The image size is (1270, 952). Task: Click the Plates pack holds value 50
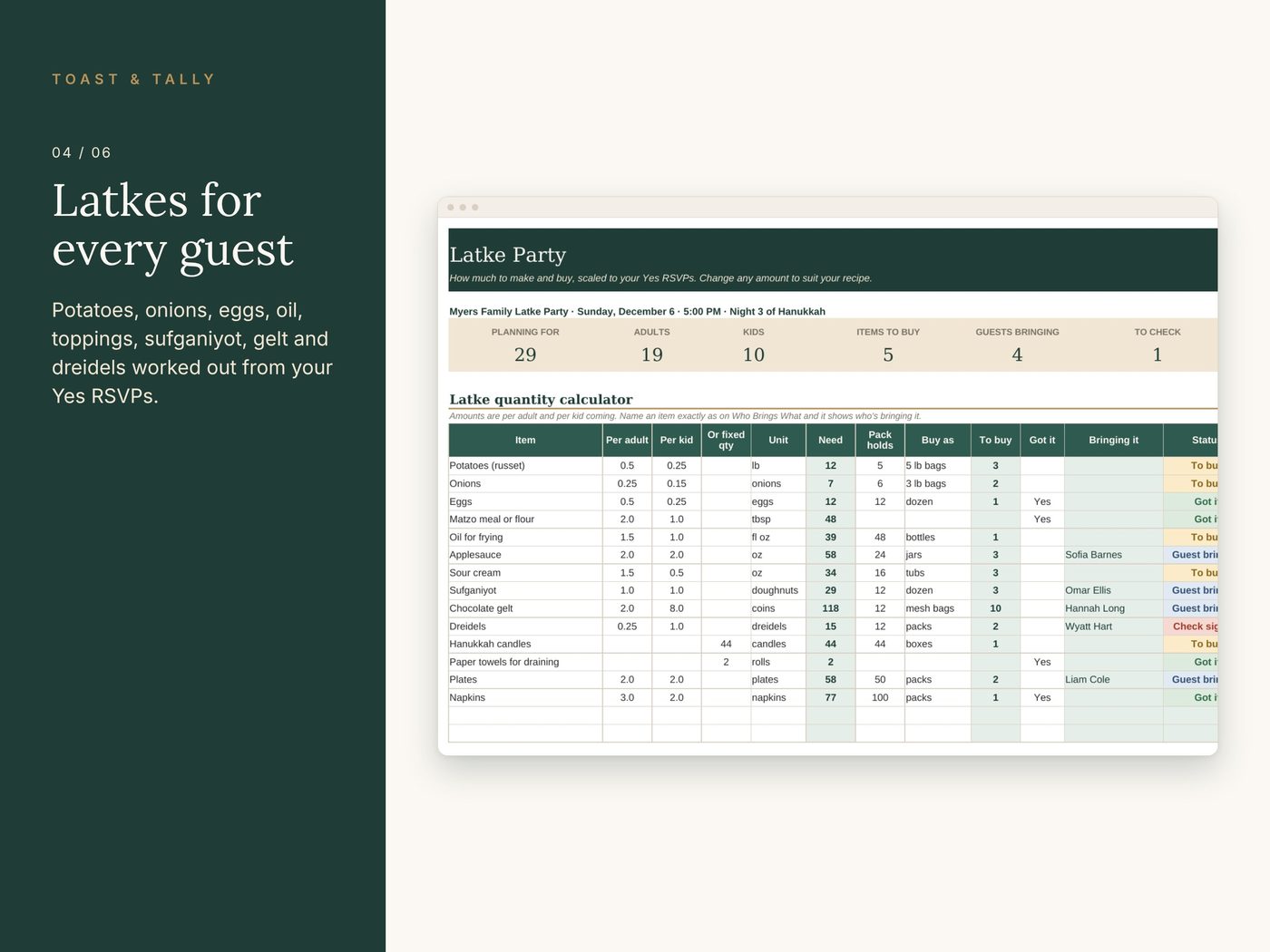tap(880, 680)
